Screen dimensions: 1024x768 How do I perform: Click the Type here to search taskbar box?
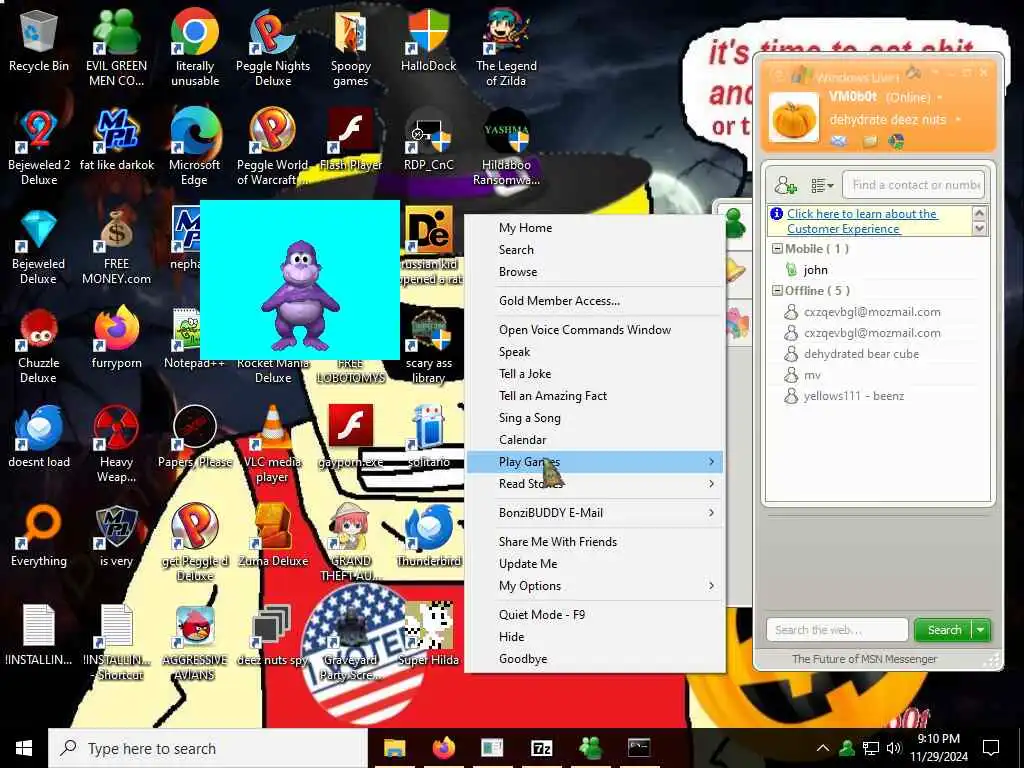coord(208,748)
